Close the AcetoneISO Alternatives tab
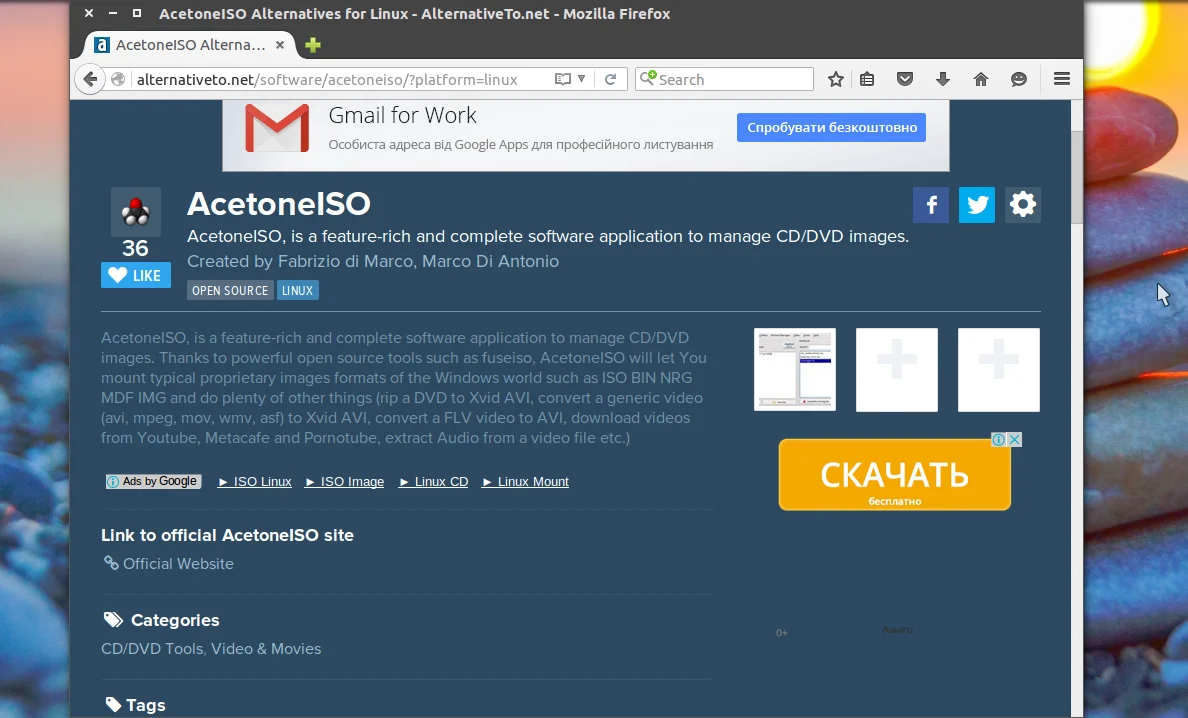 280,45
